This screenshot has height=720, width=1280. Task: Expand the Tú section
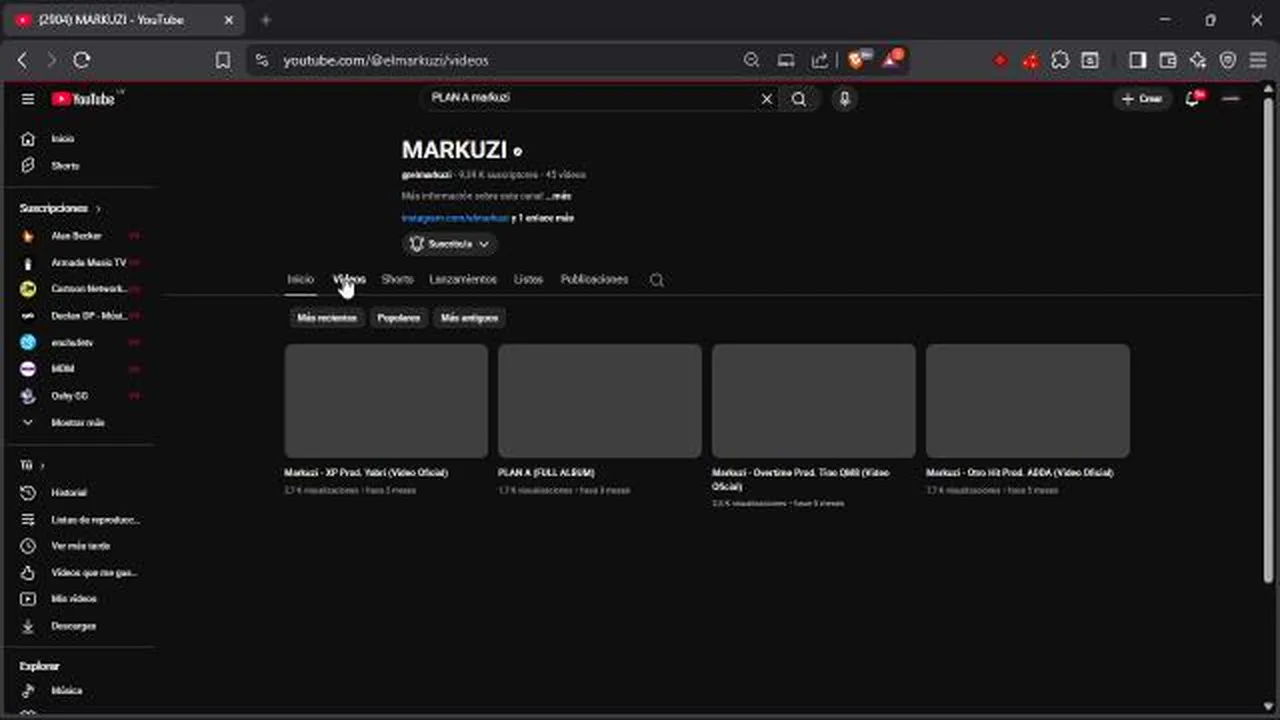[32, 466]
